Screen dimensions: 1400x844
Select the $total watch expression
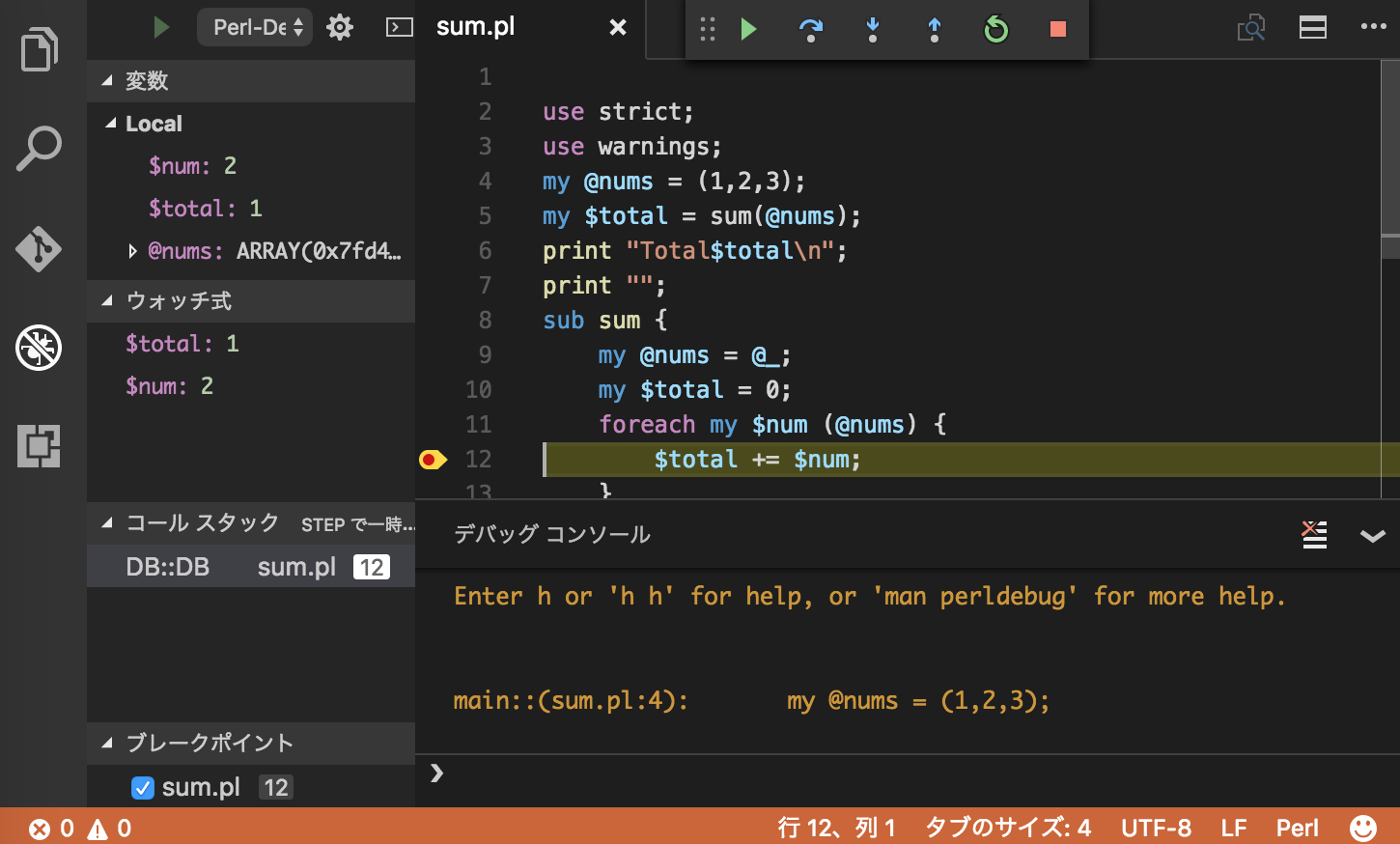(x=251, y=344)
